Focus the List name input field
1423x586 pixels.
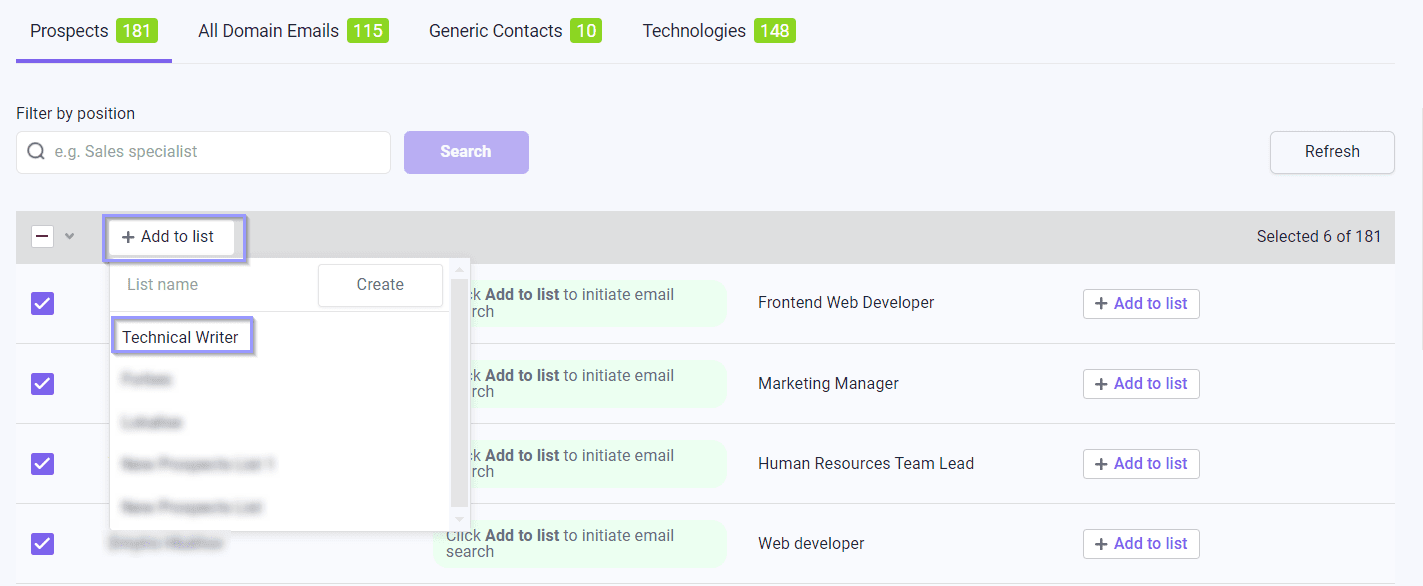214,285
